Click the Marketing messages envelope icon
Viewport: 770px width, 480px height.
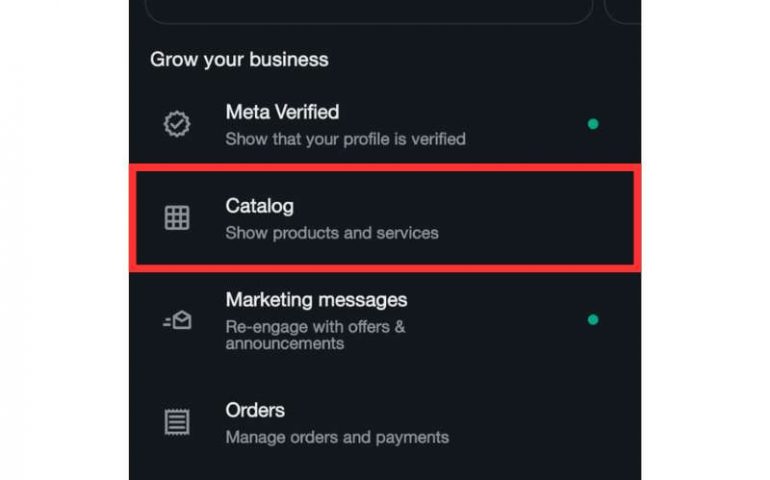177,320
